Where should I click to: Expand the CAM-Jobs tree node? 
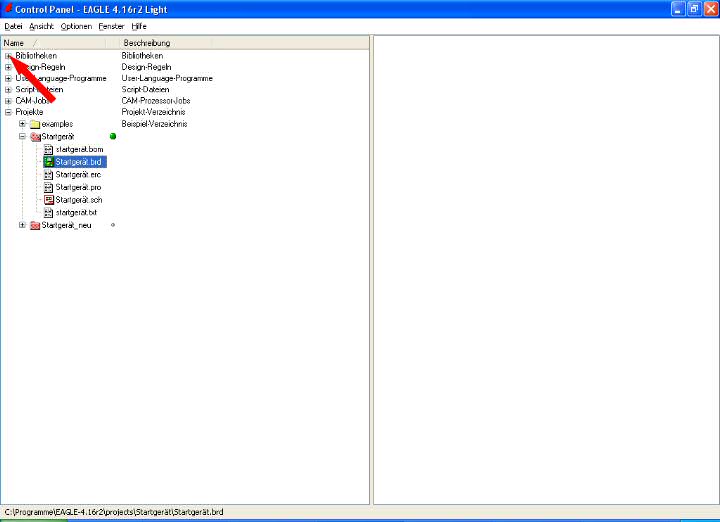pos(8,101)
